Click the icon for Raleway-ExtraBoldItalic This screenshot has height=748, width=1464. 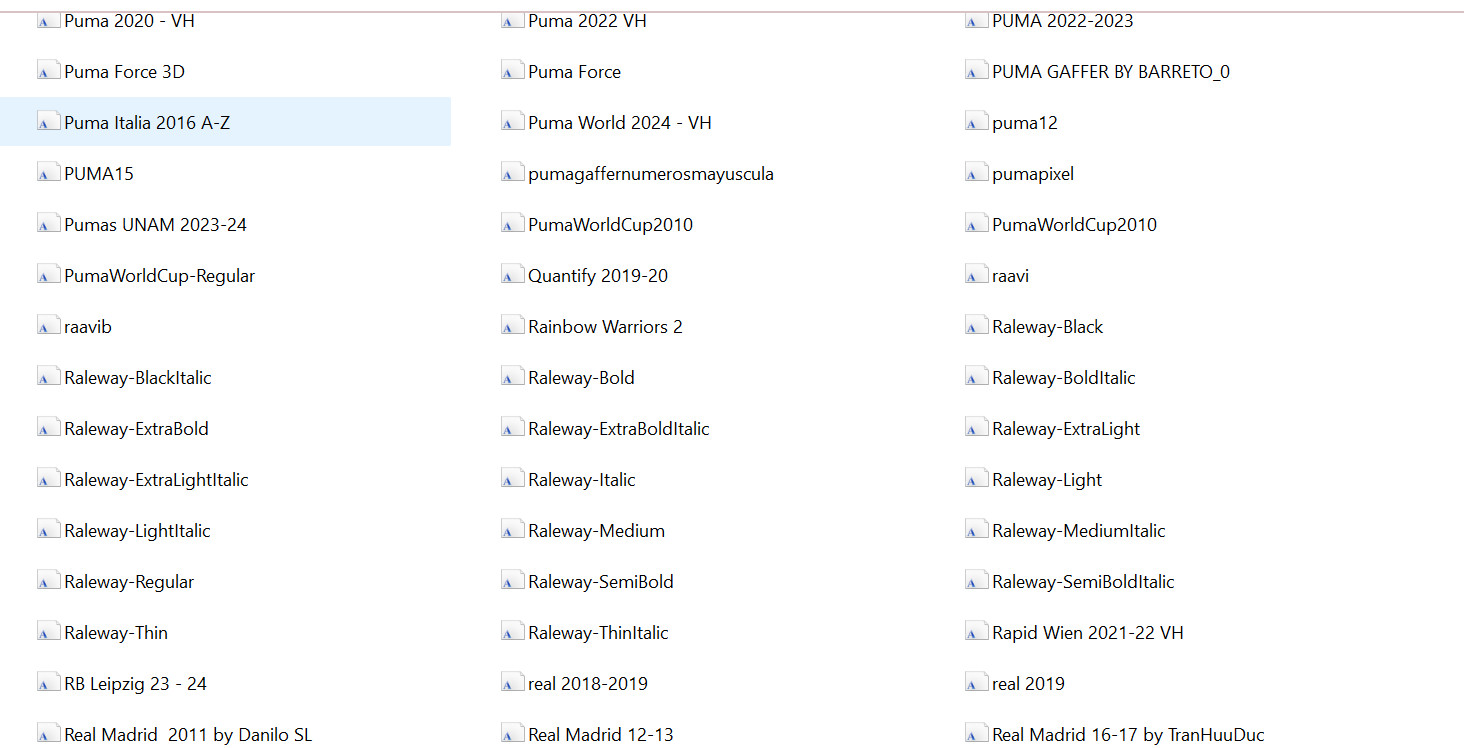tap(512, 428)
